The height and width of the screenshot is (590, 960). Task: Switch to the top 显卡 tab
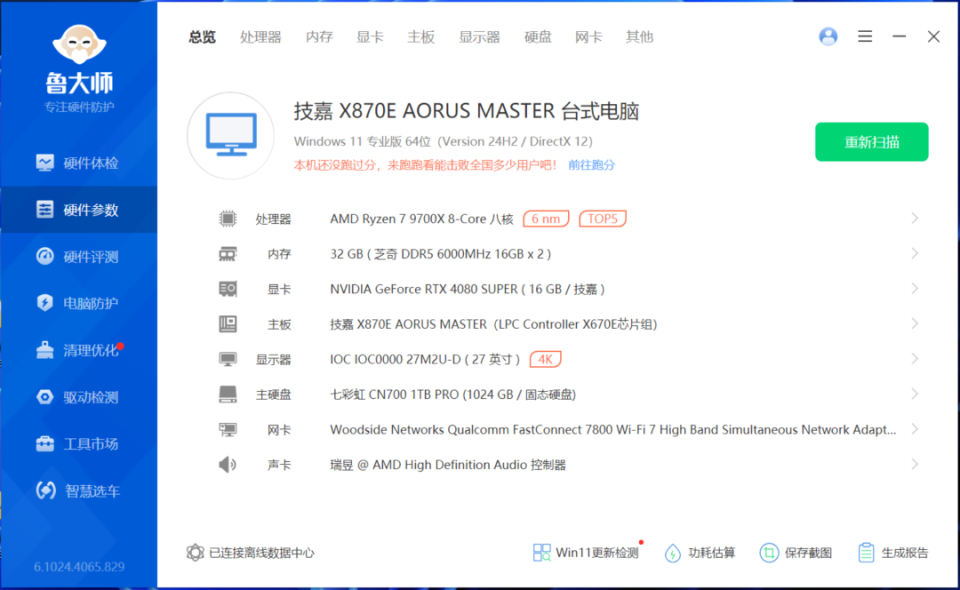pos(370,37)
